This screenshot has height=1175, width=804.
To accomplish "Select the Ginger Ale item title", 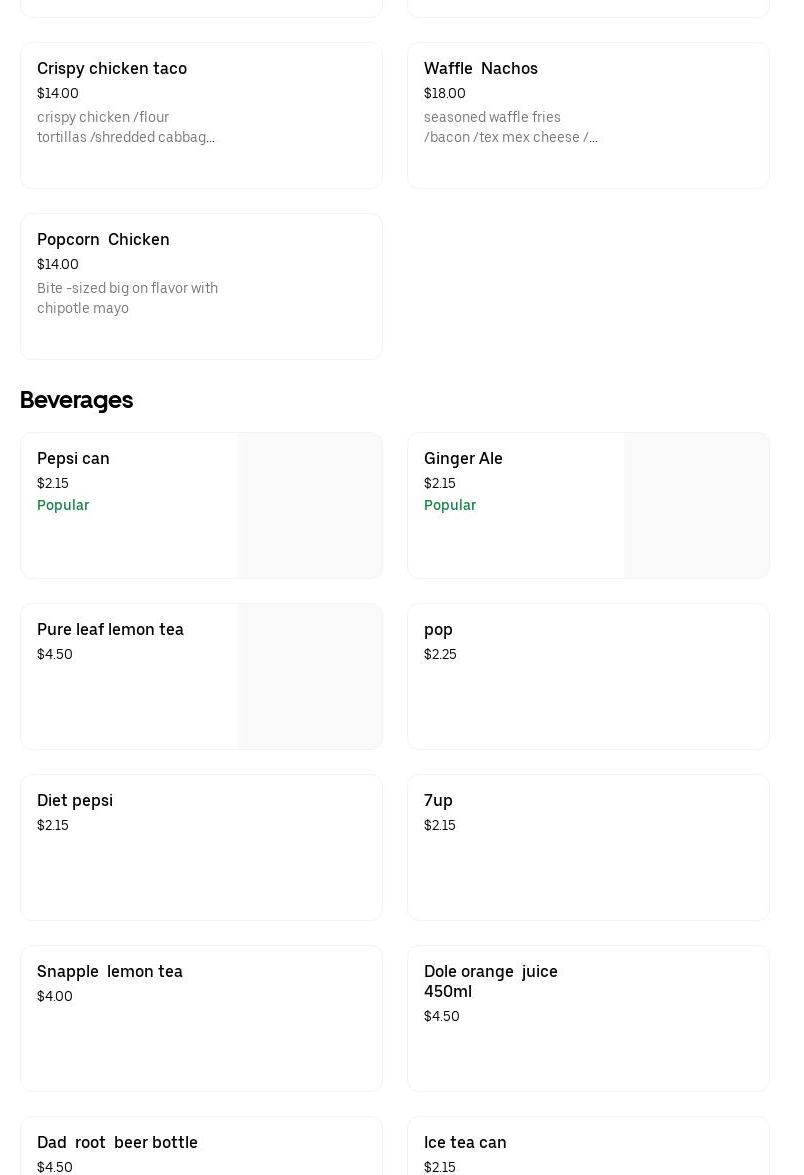I will coord(463,459).
